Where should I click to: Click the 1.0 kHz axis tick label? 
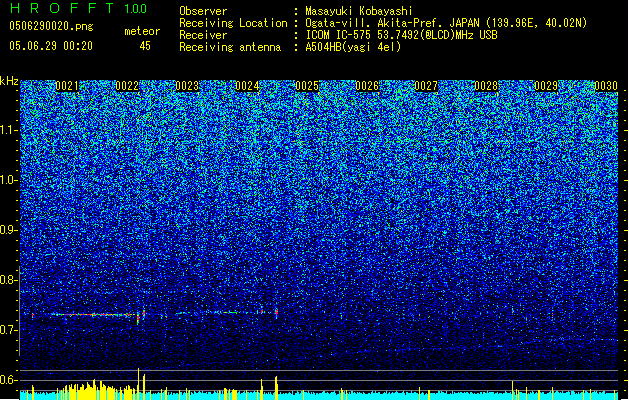pyautogui.click(x=9, y=180)
